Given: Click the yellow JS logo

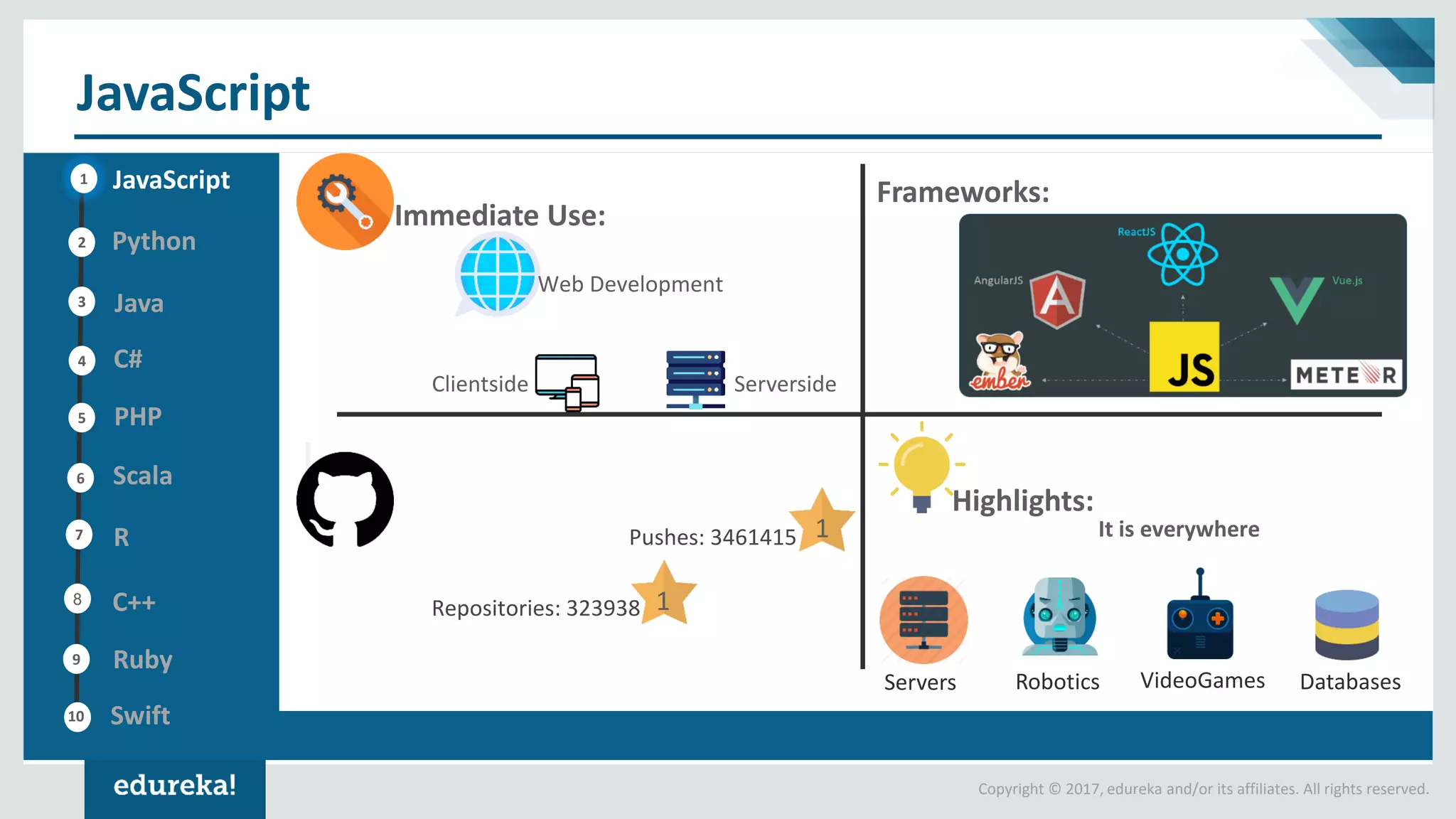Looking at the screenshot, I should [x=1184, y=357].
